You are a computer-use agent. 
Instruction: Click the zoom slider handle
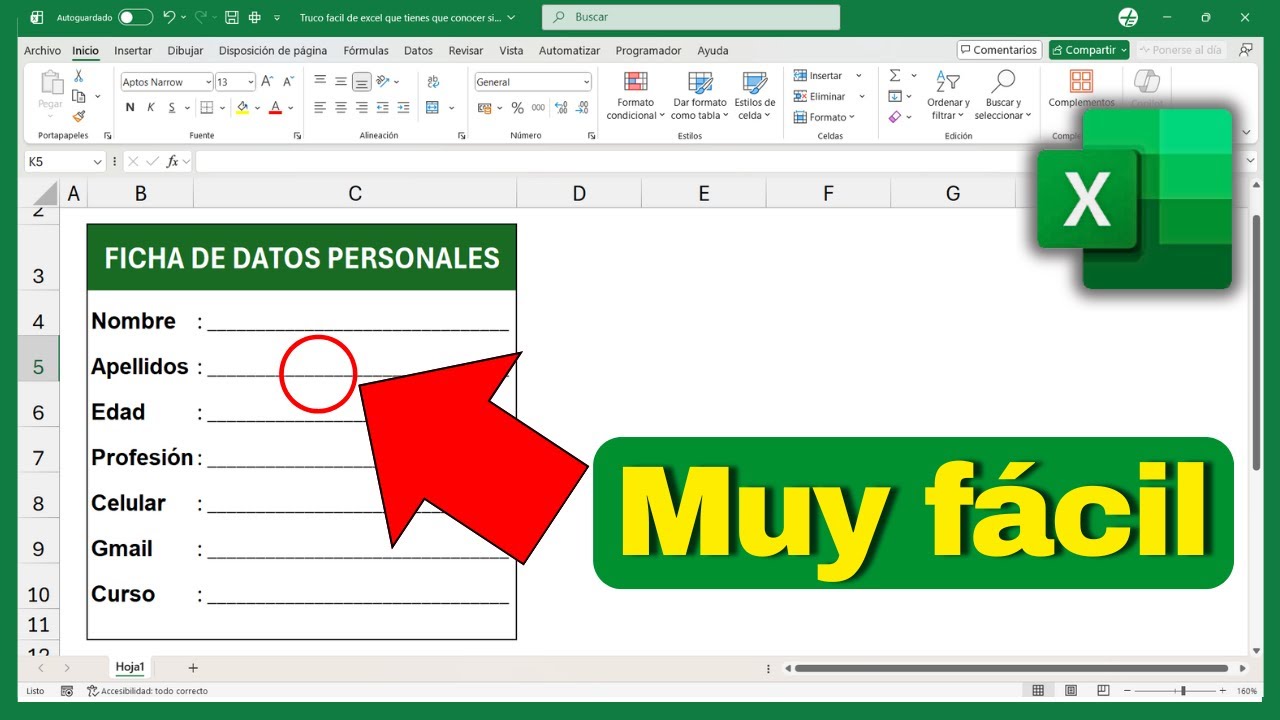tap(1183, 691)
